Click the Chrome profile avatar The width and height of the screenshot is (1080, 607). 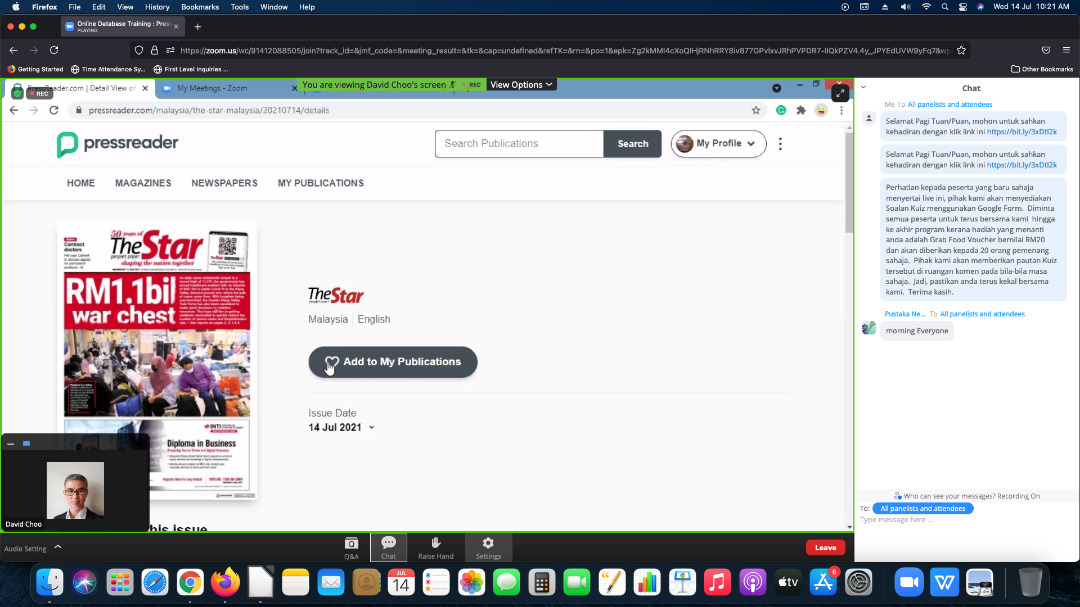[821, 110]
